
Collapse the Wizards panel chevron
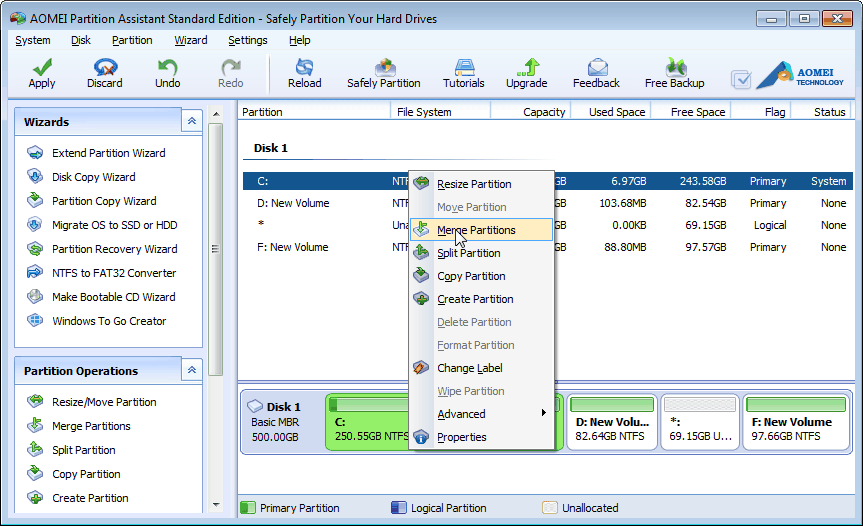point(192,121)
